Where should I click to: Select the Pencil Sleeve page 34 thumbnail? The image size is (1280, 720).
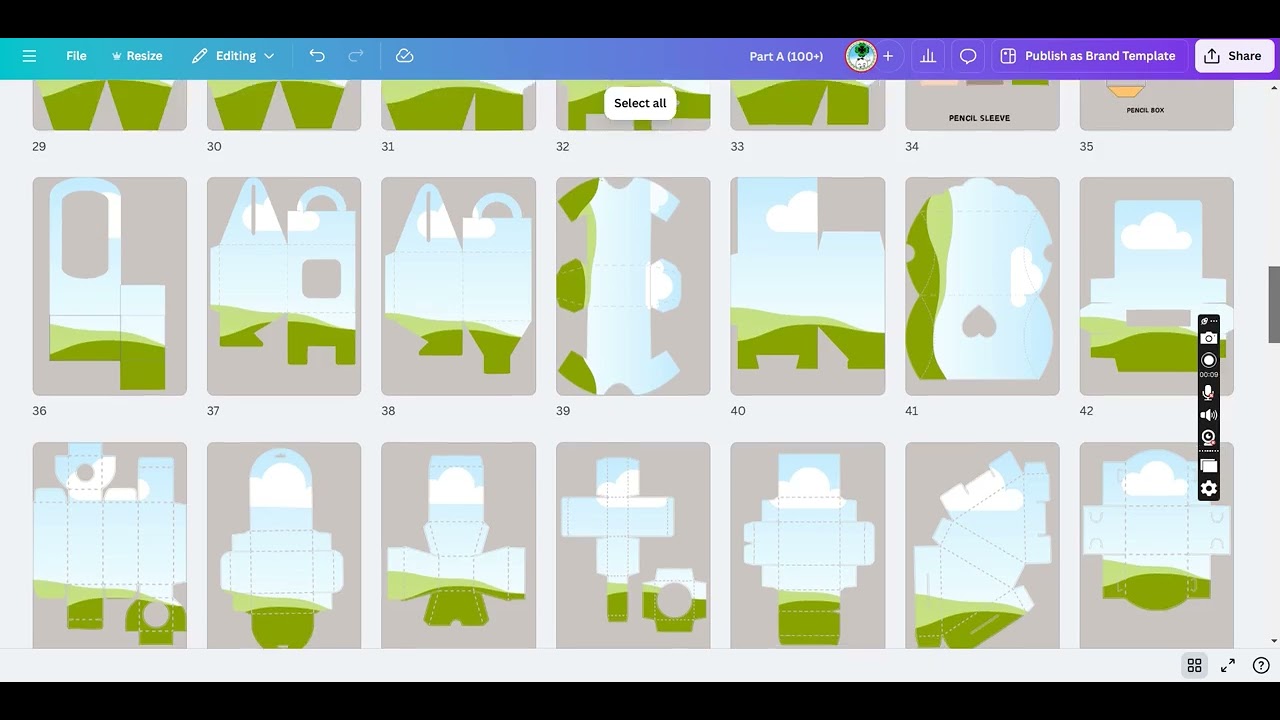[982, 105]
